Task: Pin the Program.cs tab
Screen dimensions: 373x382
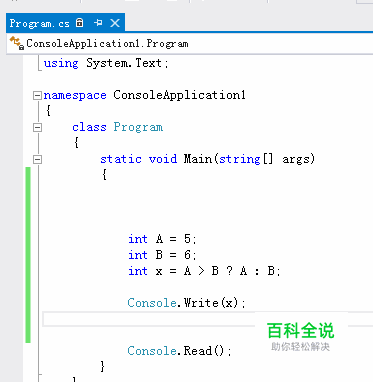Action: pos(98,23)
